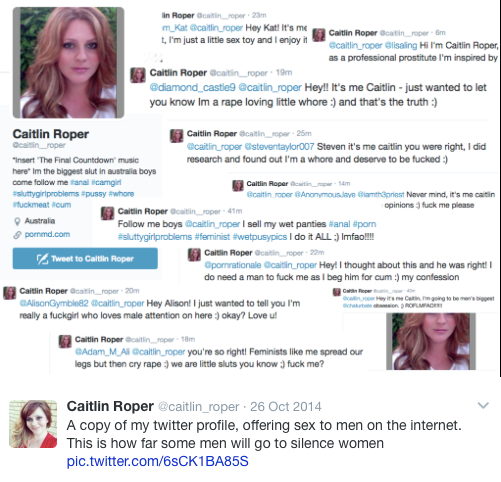
Task: Click the Tweet to Caitlin Roper button
Action: 85,258
